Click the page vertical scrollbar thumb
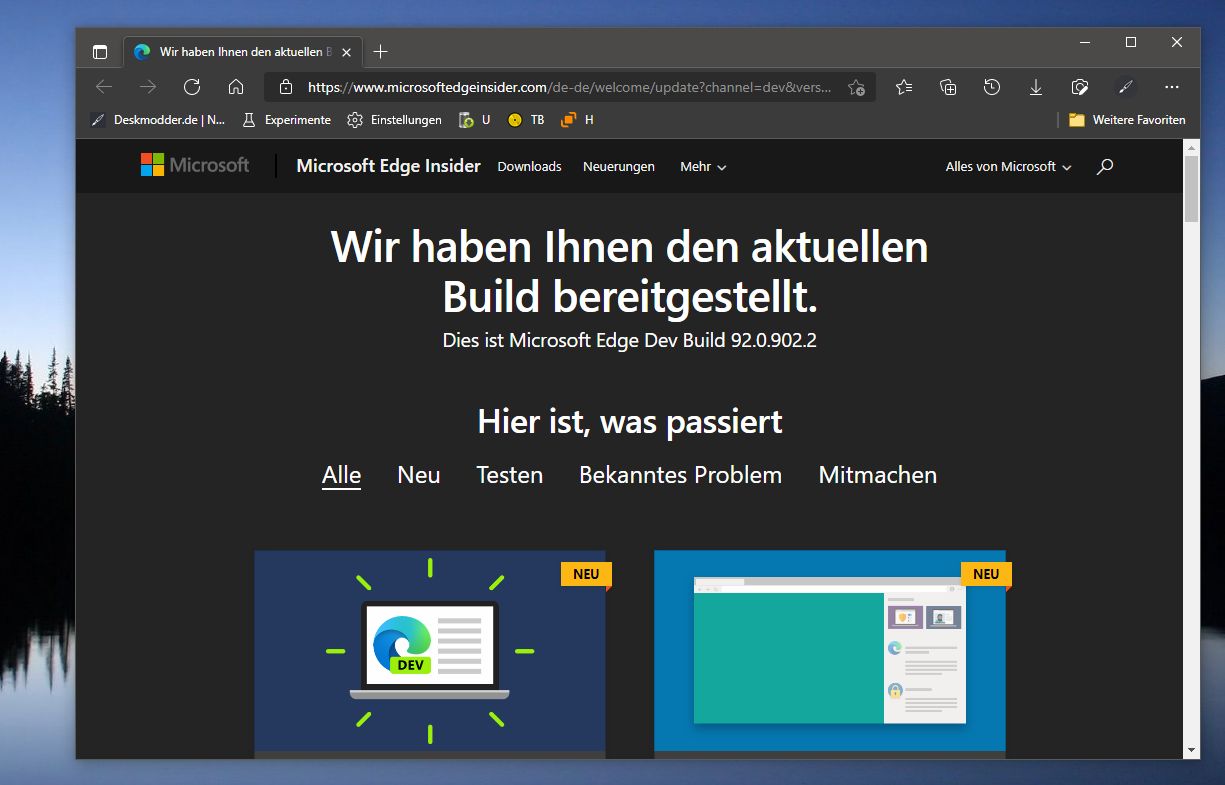This screenshot has width=1225, height=785. [x=1191, y=188]
